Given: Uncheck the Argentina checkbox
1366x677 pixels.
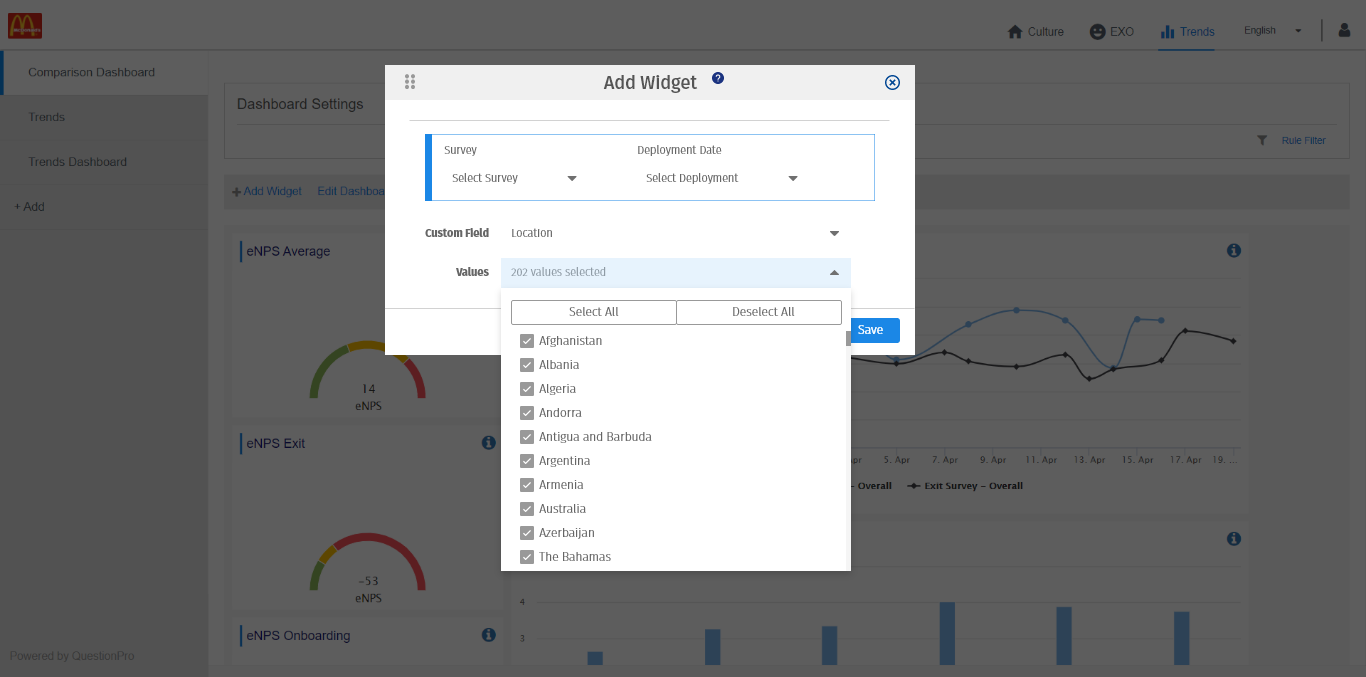Looking at the screenshot, I should [x=527, y=461].
